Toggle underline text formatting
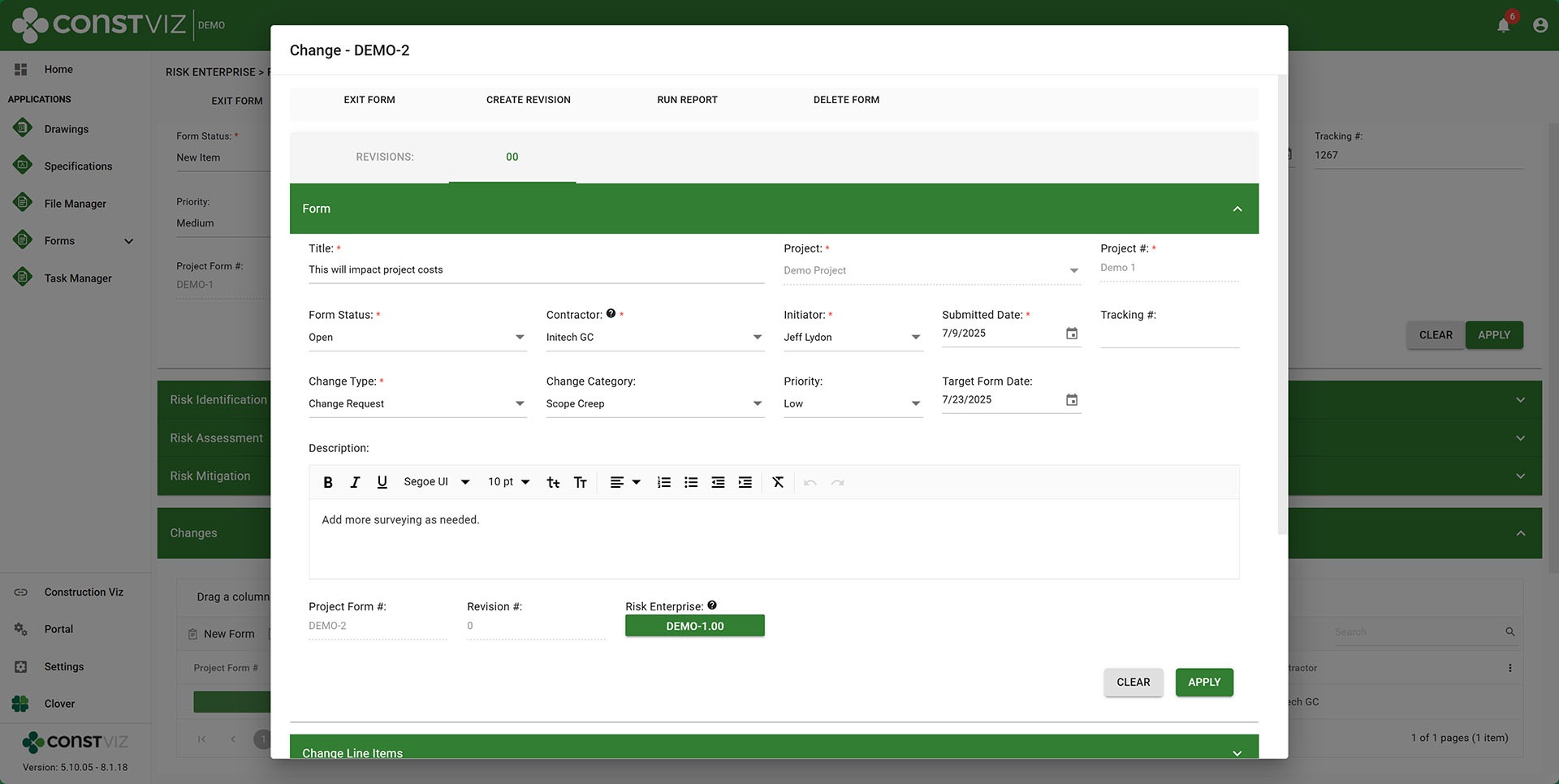 (382, 482)
